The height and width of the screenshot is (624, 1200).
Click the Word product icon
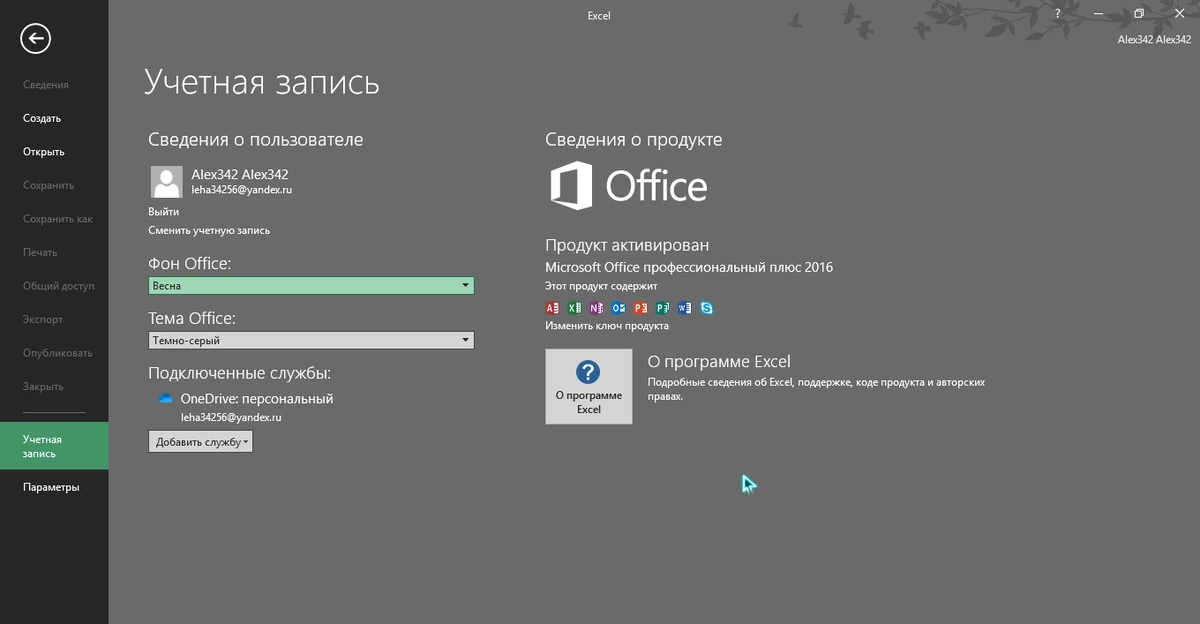(x=684, y=308)
